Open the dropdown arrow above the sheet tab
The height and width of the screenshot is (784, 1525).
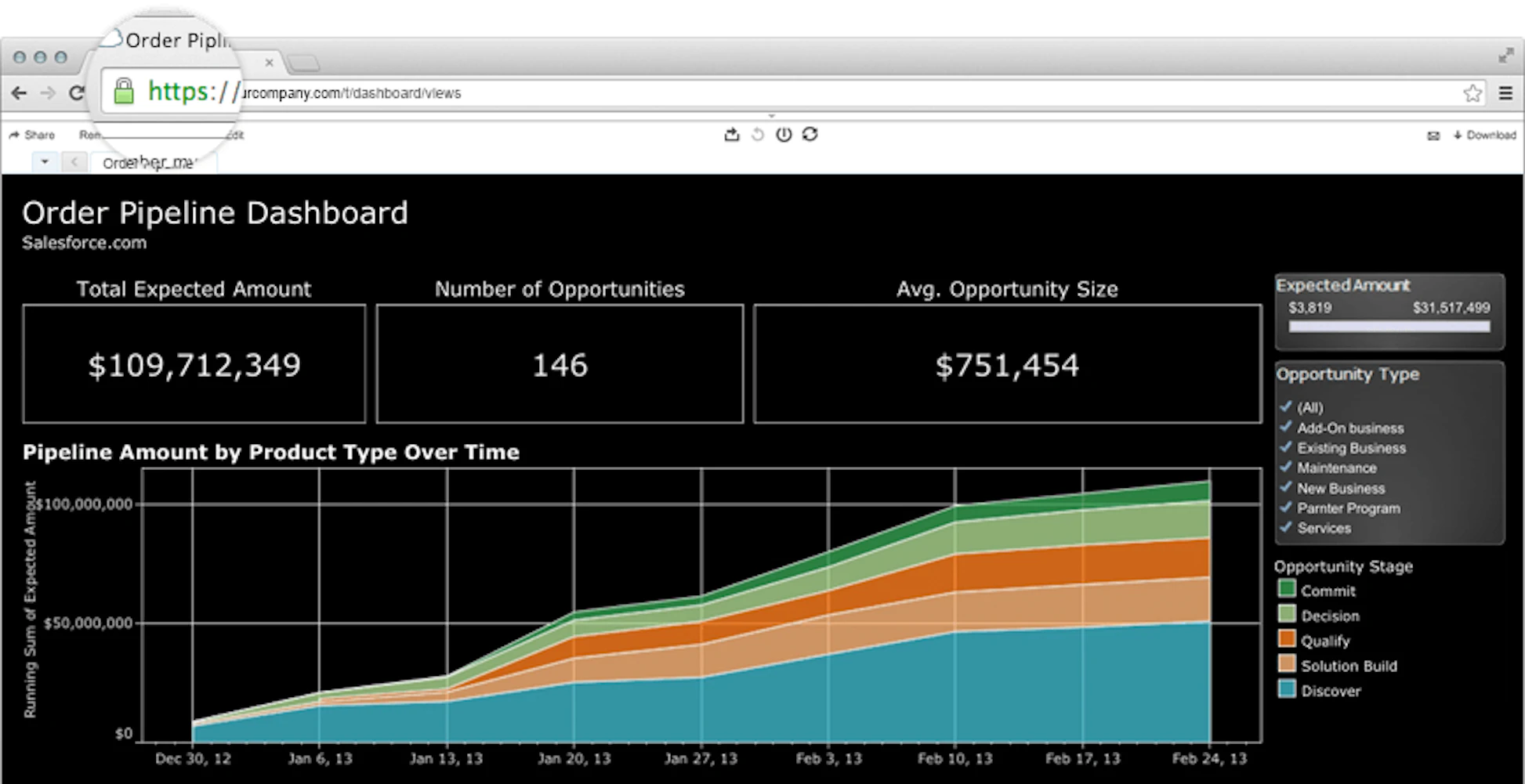tap(45, 161)
